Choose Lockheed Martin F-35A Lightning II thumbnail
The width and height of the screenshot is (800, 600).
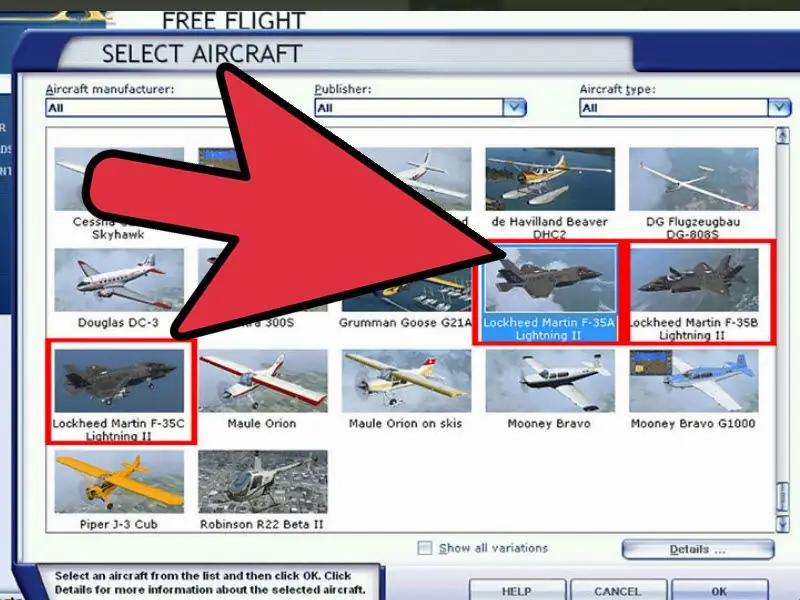[x=550, y=280]
